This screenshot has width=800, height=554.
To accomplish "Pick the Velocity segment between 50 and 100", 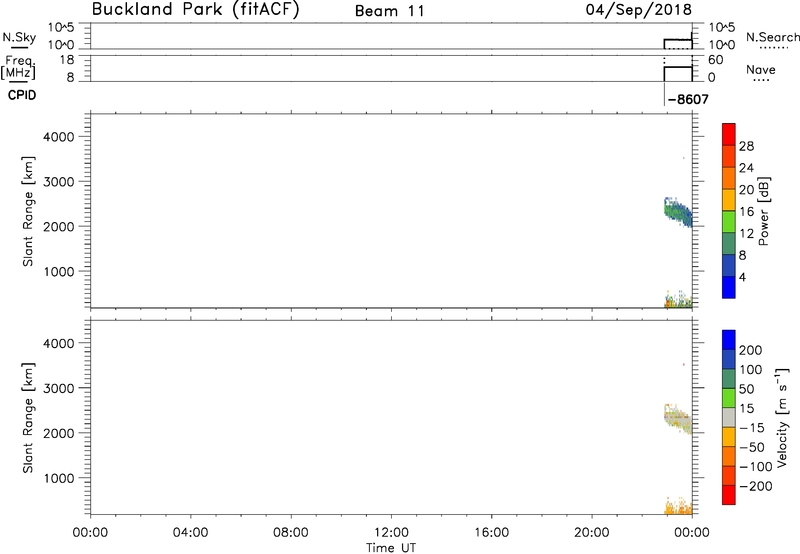I will pyautogui.click(x=729, y=379).
